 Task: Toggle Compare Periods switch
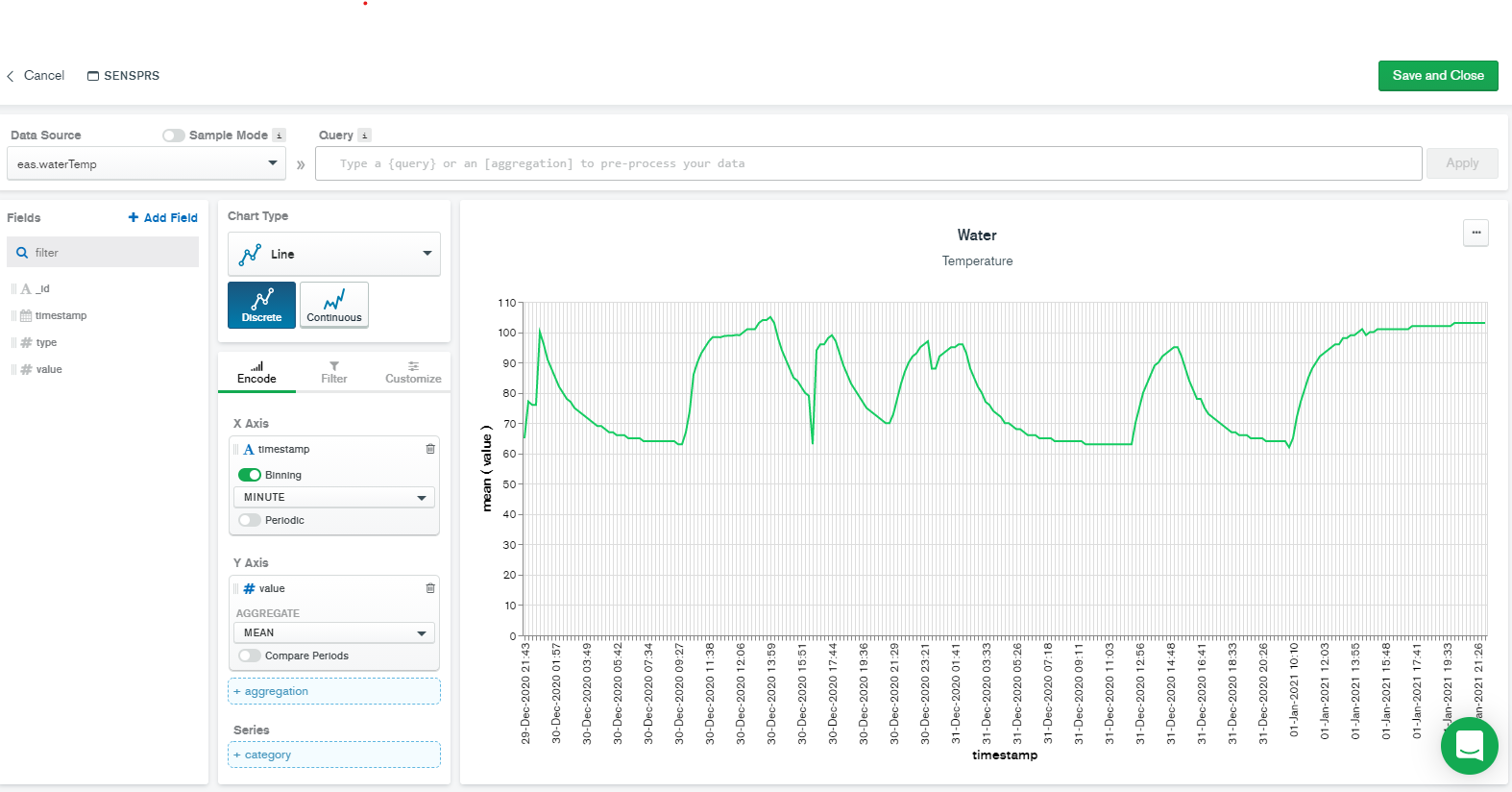click(250, 656)
